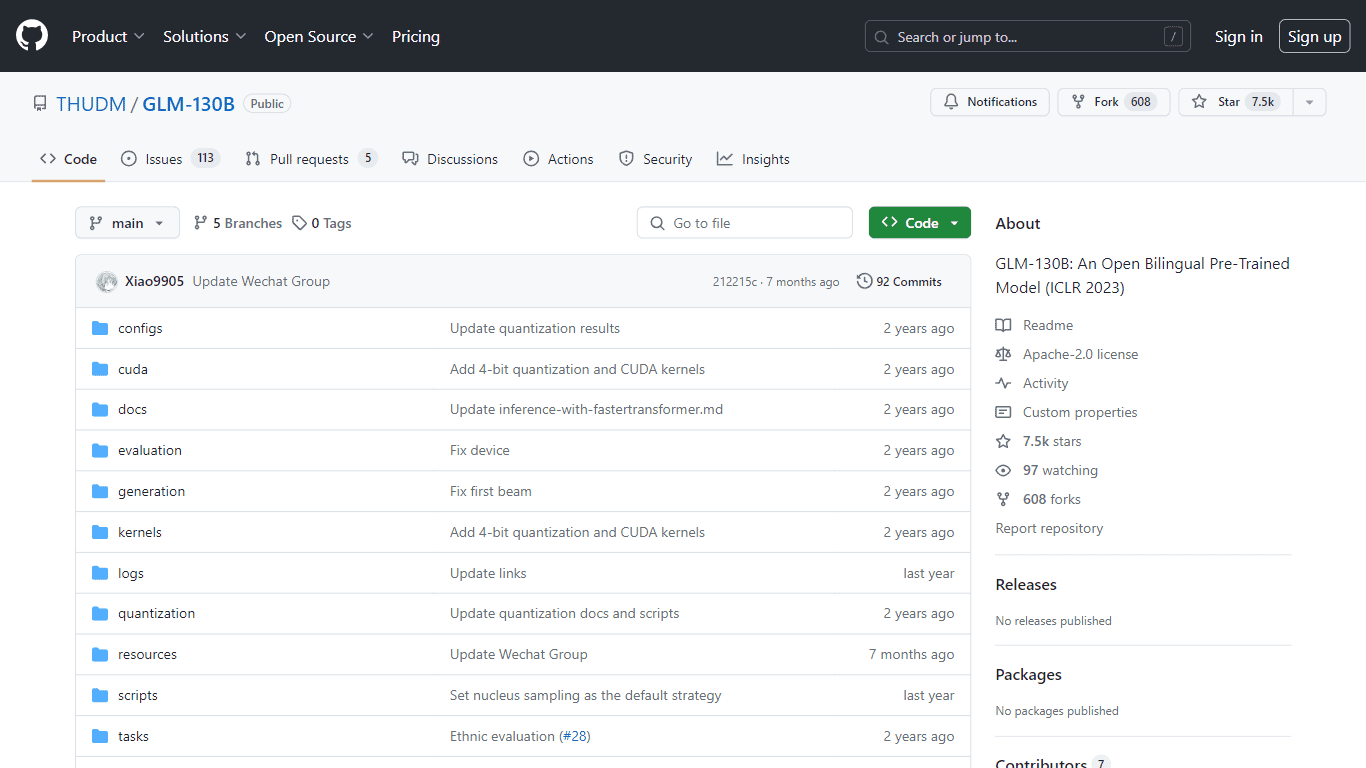Click the Report repository link
The image size is (1366, 768).
tap(1049, 528)
